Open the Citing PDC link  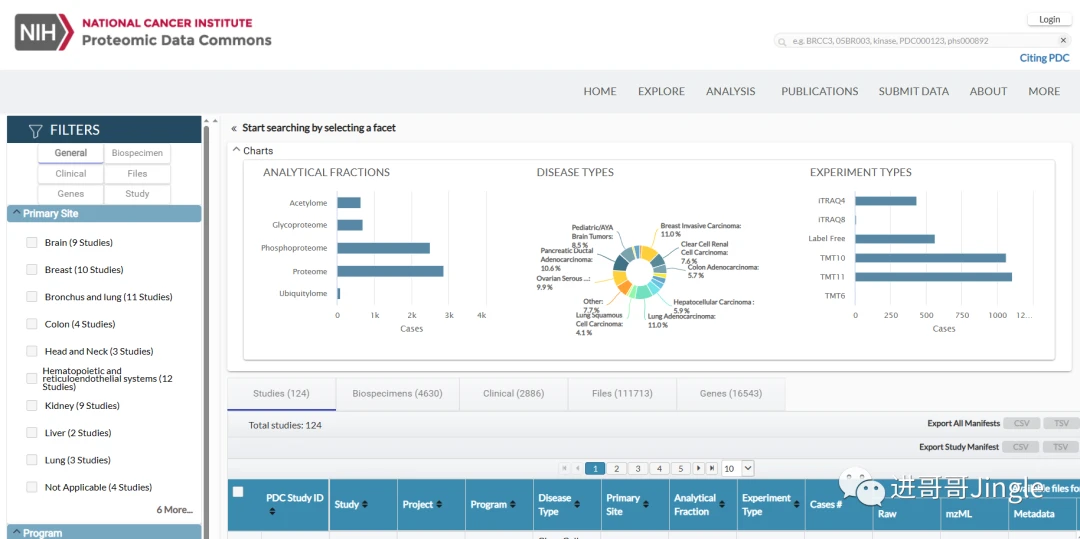[1044, 58]
